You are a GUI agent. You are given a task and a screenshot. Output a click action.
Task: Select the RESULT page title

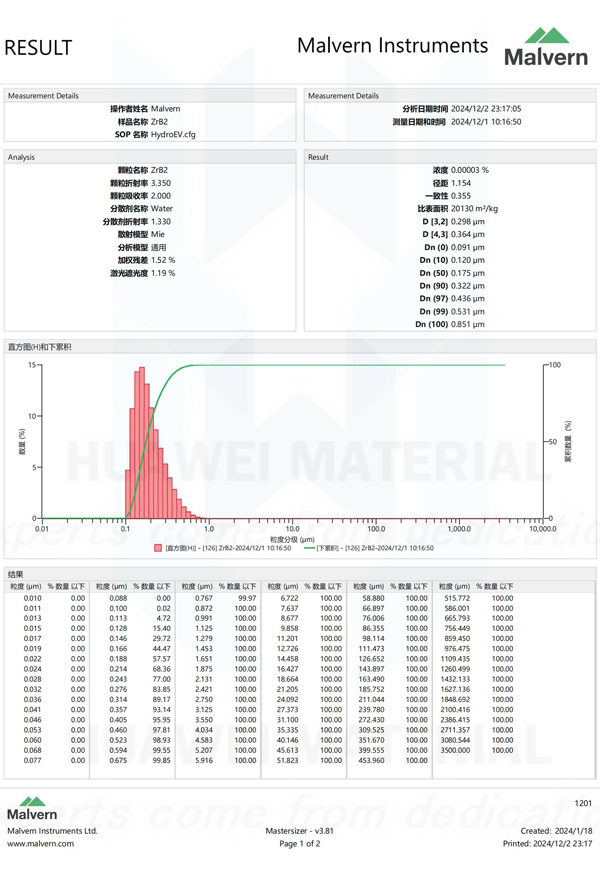[x=39, y=47]
